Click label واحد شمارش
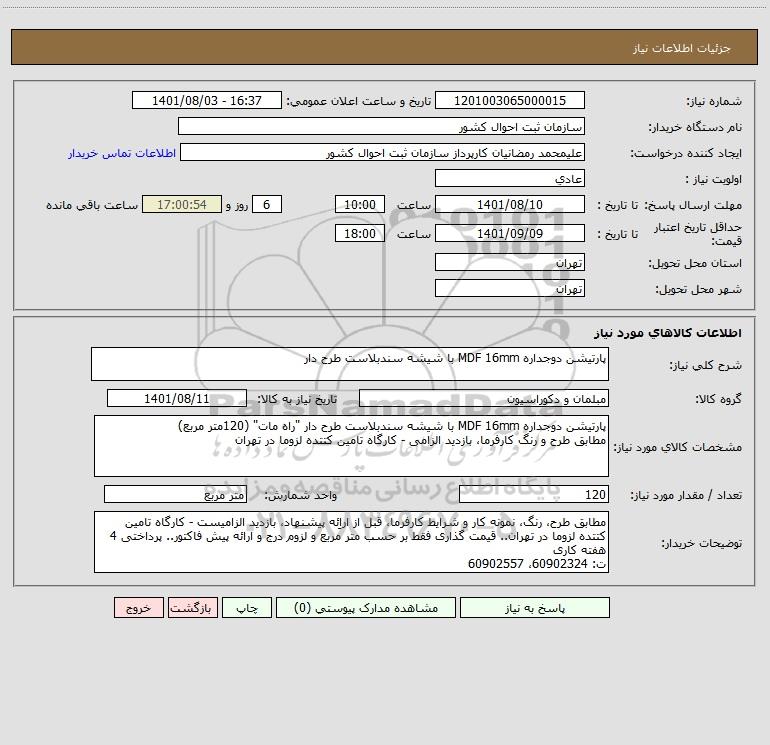This screenshot has width=770, height=745. pos(301,496)
